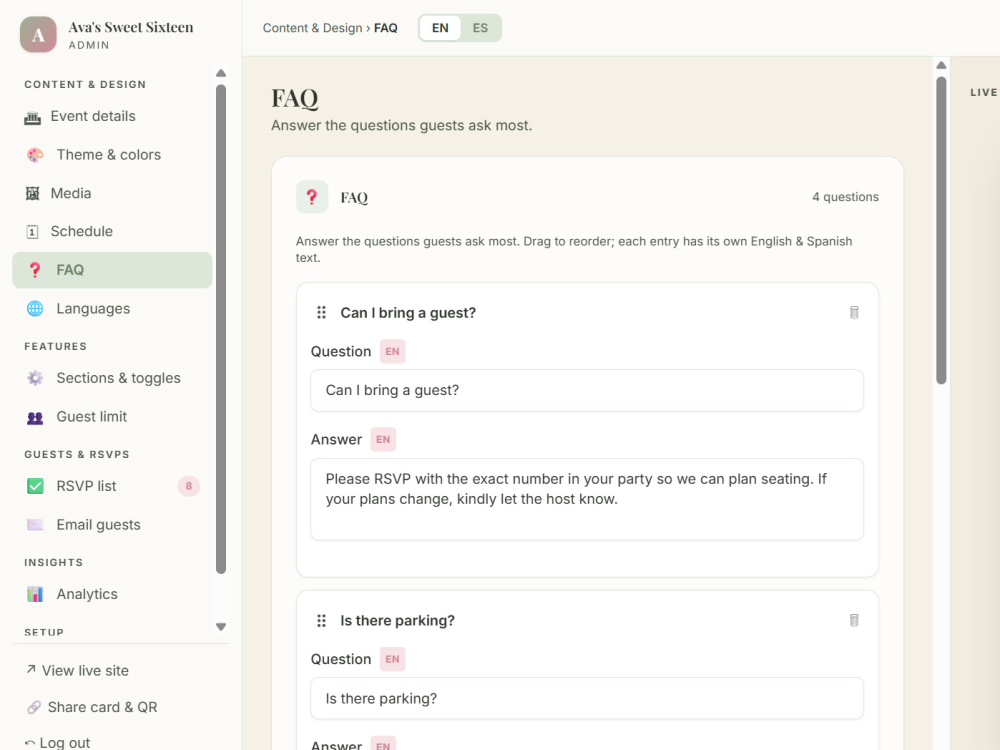Image resolution: width=1000 pixels, height=750 pixels.
Task: Edit the 'Is there parking?' question field
Action: click(587, 698)
